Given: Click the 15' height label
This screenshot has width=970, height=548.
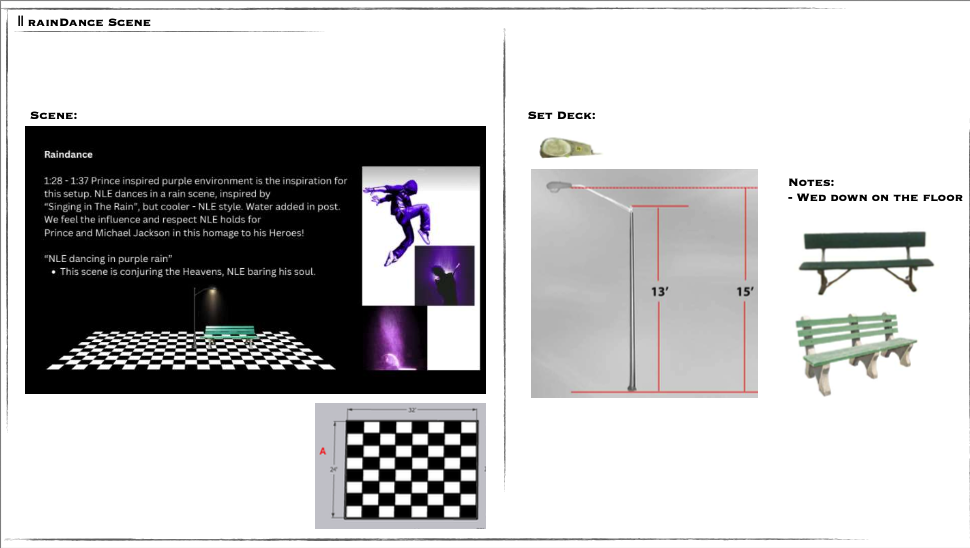Looking at the screenshot, I should click(x=745, y=291).
